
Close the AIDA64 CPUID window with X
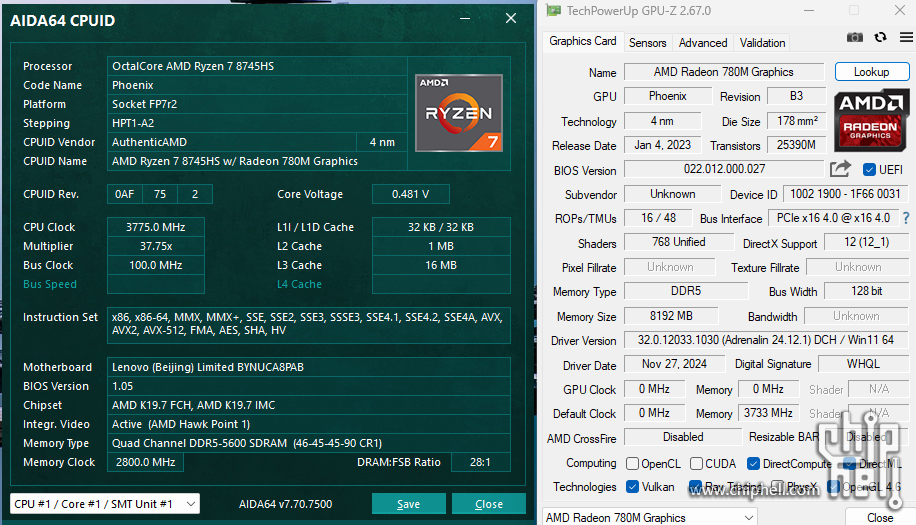(511, 18)
